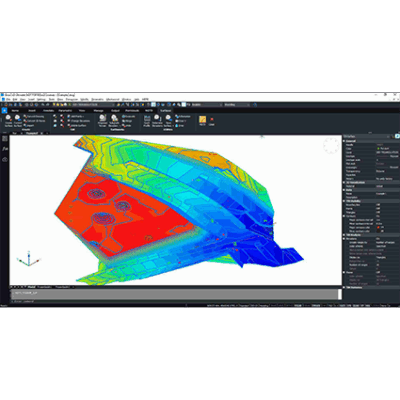Viewport: 400px width, 400px height.
Task: Select the Layout1 tab
Action: coord(45,287)
